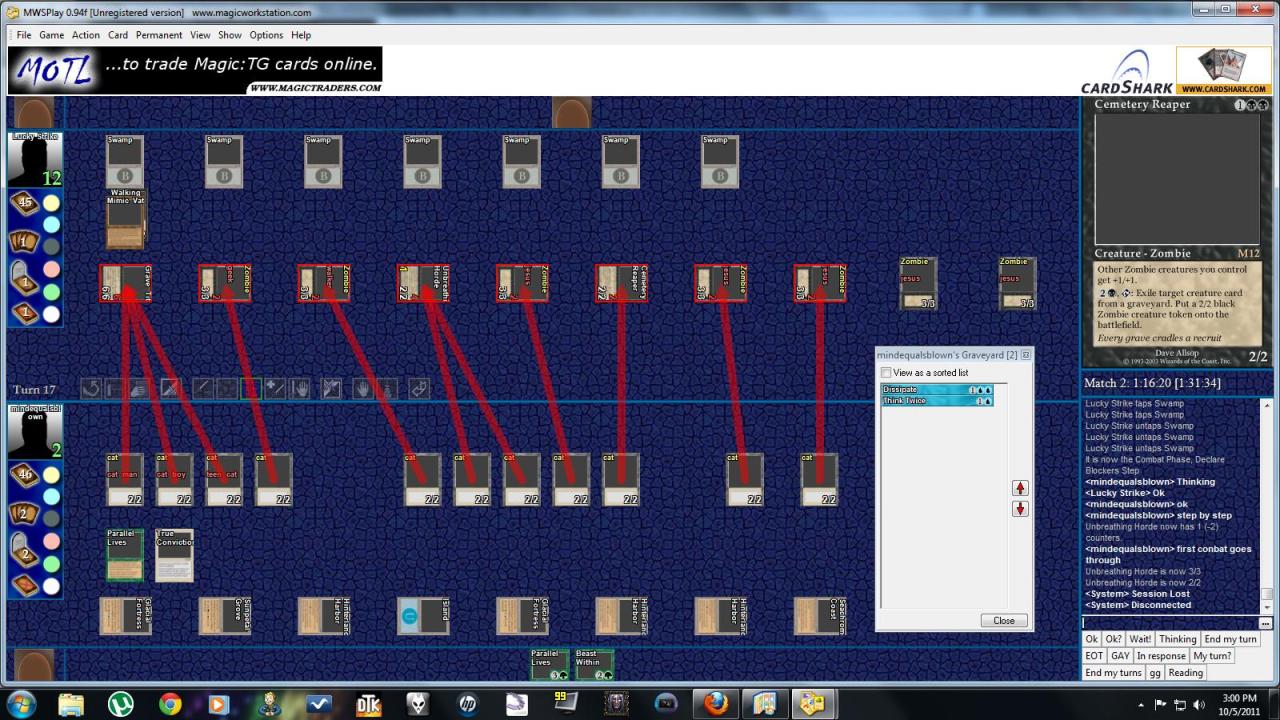
Task: Send the In response quick message
Action: (1161, 656)
